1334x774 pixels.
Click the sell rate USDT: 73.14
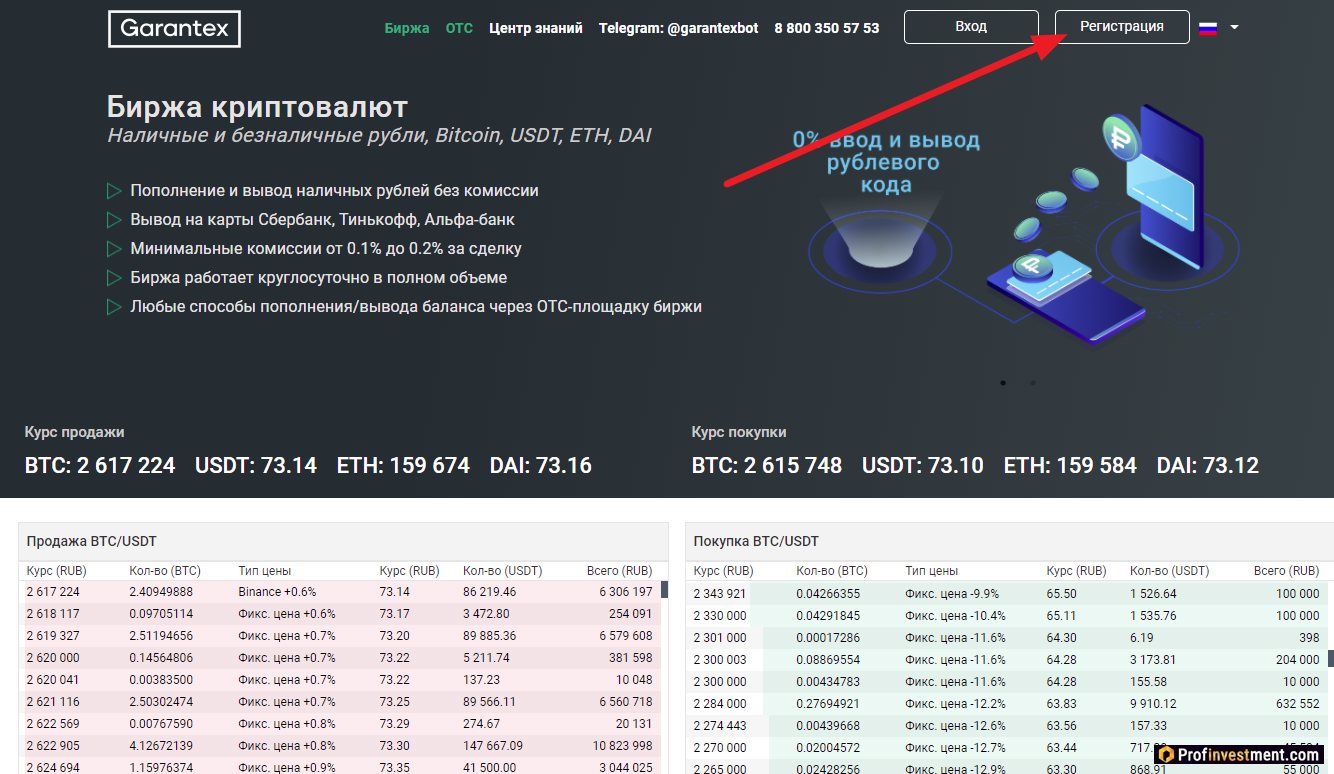(256, 466)
